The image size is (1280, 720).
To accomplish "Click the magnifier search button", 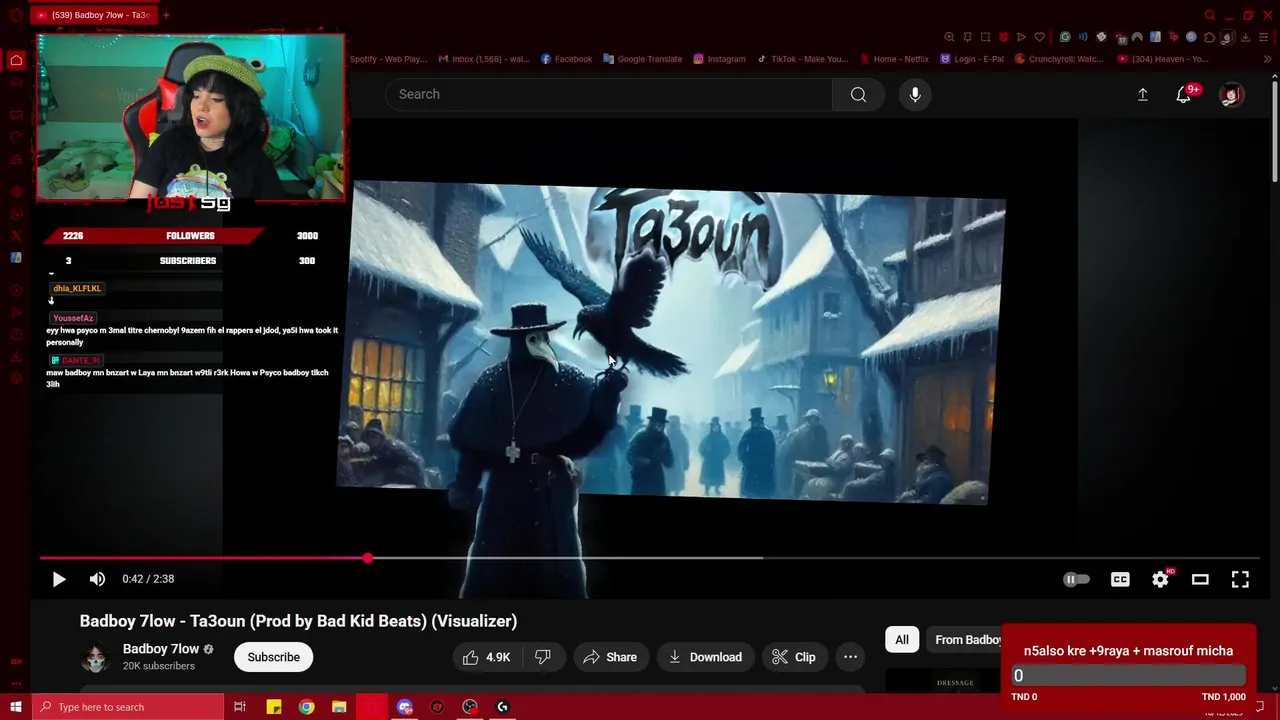I will [858, 94].
